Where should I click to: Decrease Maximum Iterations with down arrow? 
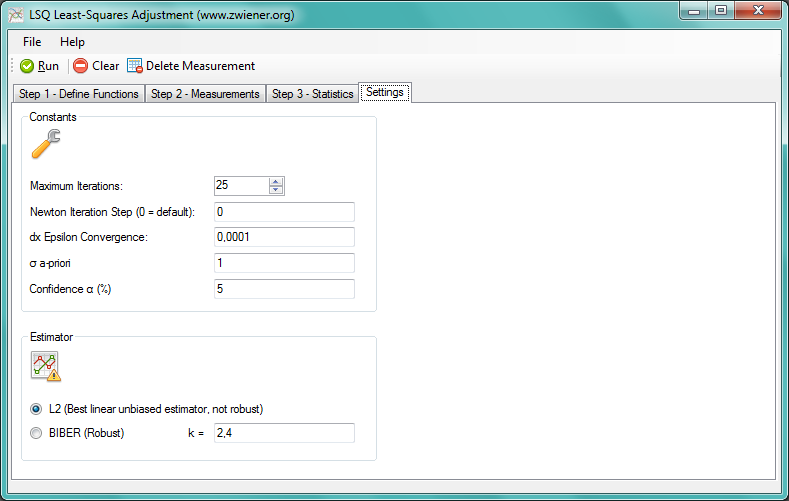tap(277, 190)
